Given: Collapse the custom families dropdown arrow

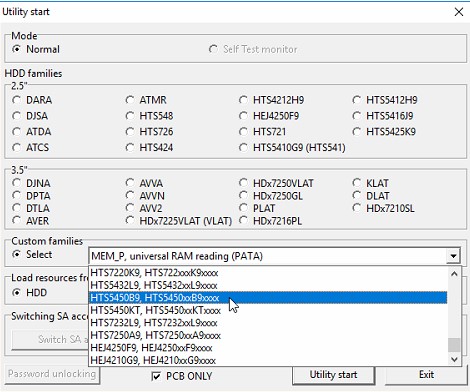Looking at the screenshot, I should click(453, 256).
